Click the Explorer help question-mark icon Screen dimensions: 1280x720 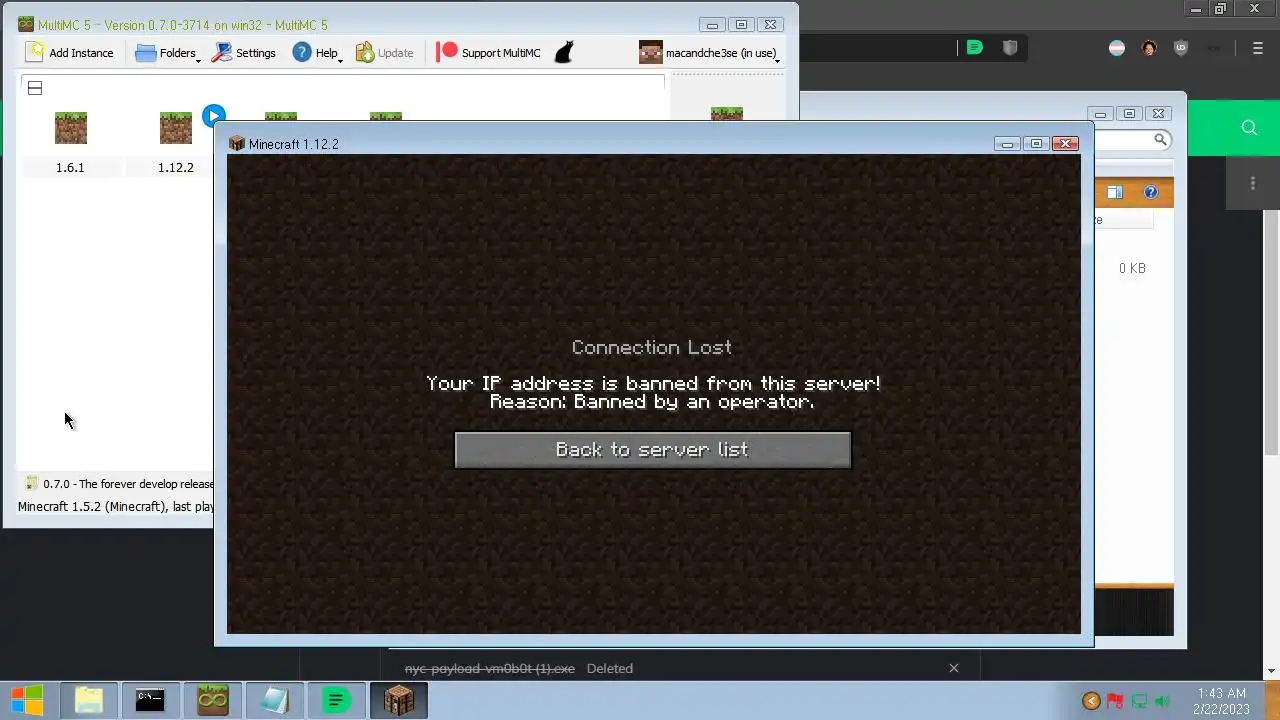tap(1150, 192)
